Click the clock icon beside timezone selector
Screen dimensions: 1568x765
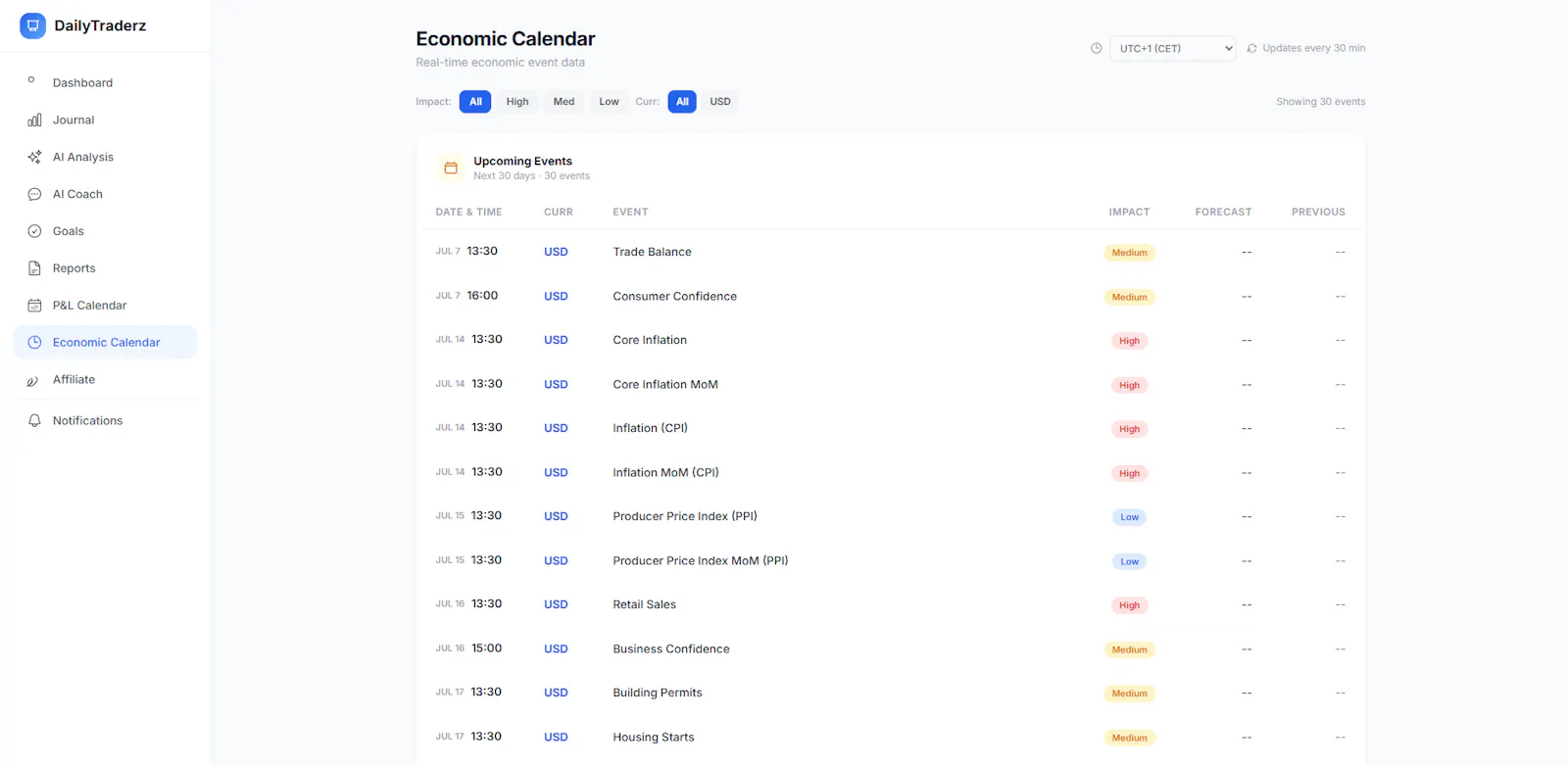[x=1097, y=48]
